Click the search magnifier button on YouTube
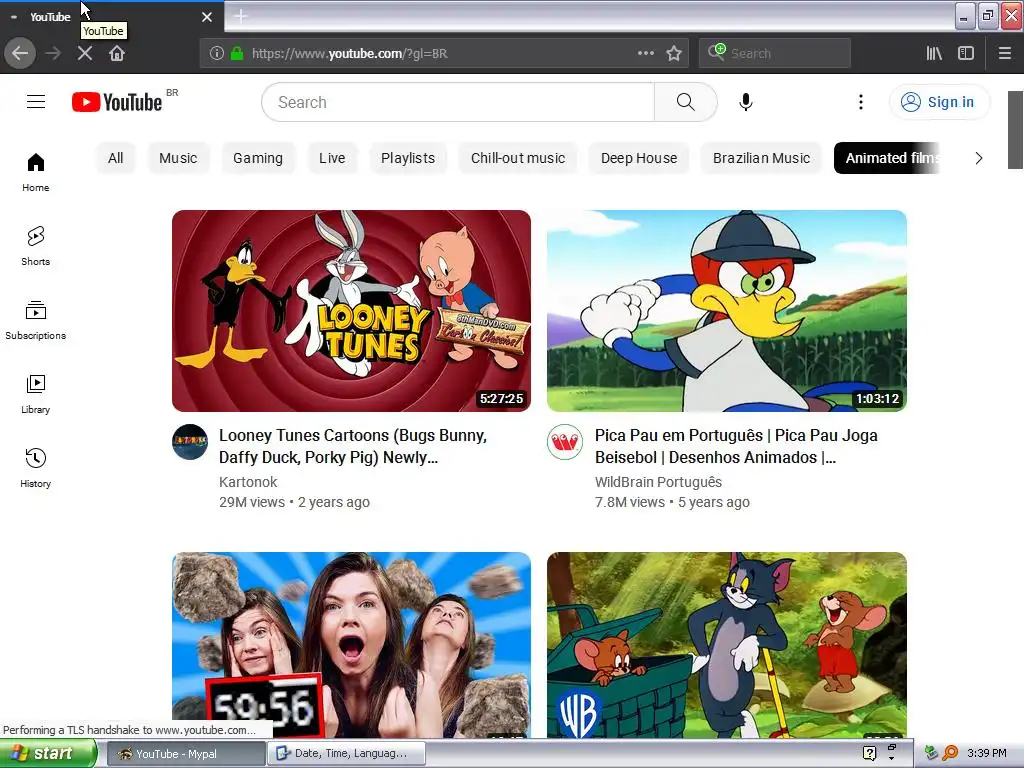This screenshot has width=1024, height=768. (686, 102)
